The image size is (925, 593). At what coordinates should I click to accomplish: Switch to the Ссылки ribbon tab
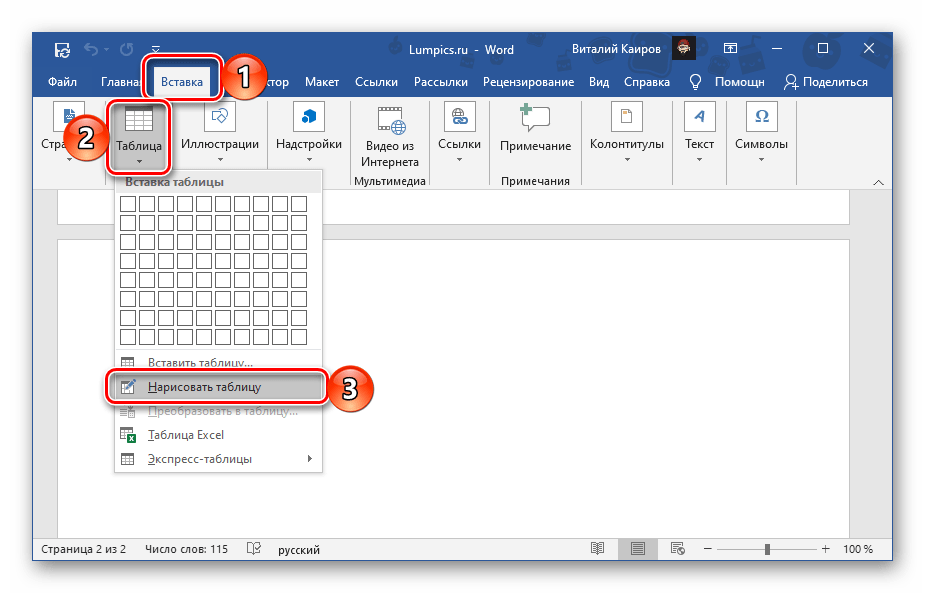click(376, 82)
